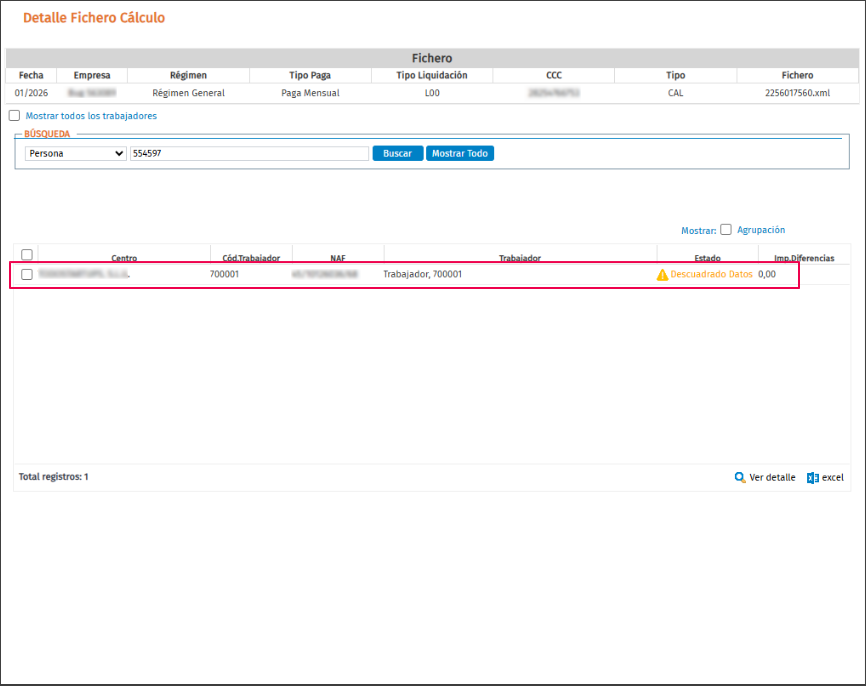Select the checkbox for worker 700001 row
Viewport: 866px width, 686px height.
point(27,275)
